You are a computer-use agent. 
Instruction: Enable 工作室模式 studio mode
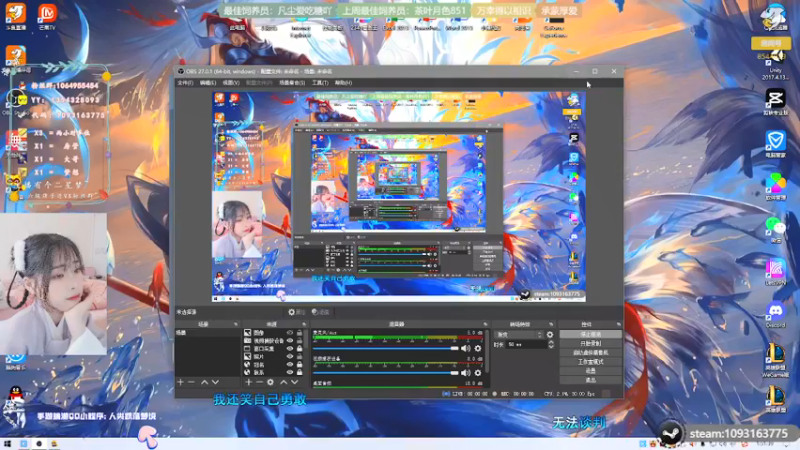point(590,362)
